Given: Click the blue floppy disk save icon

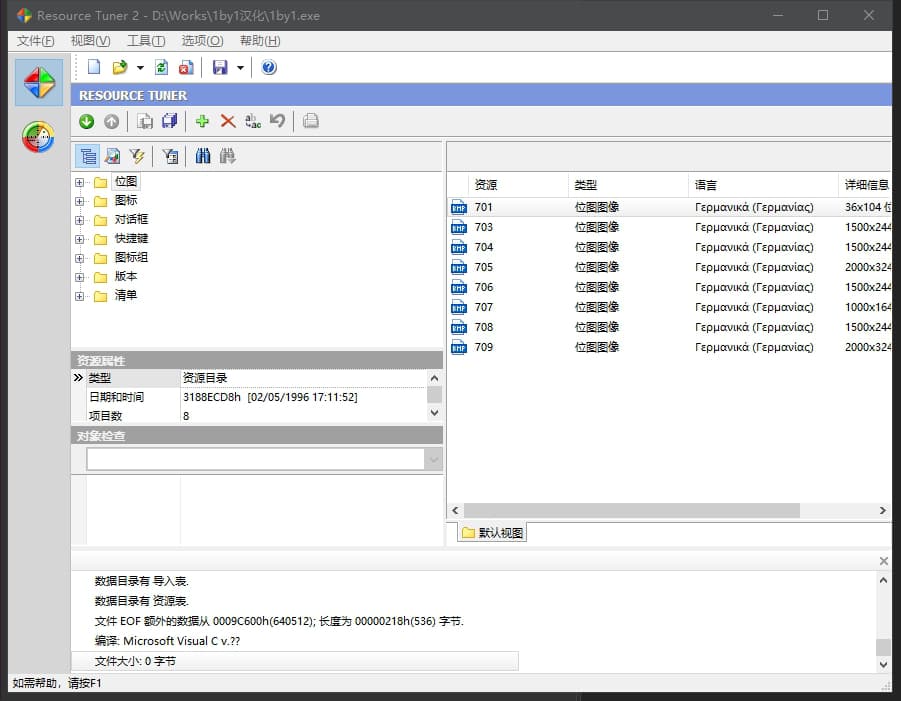Looking at the screenshot, I should (x=220, y=67).
